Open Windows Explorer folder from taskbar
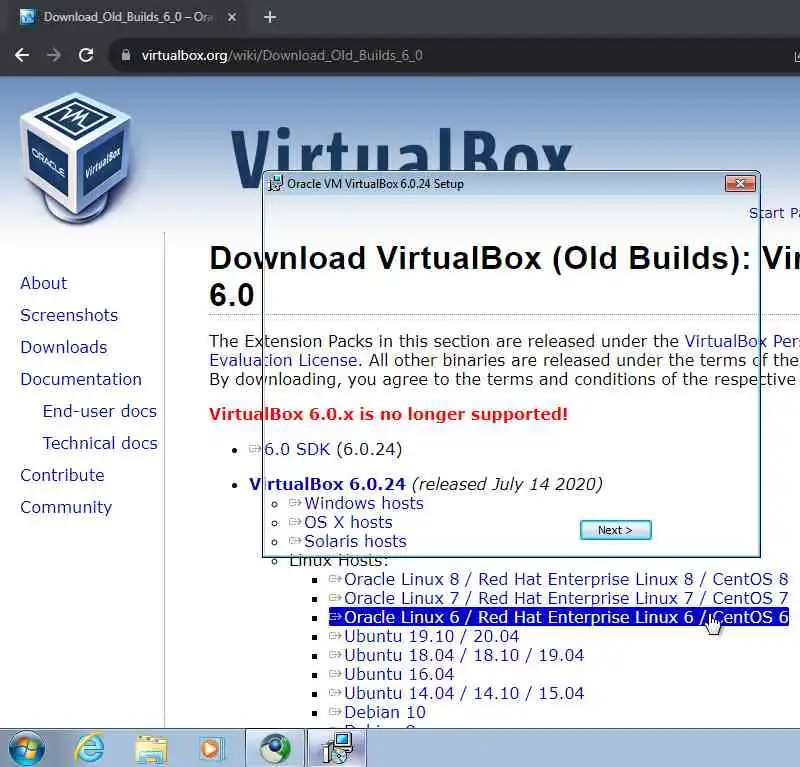 tap(151, 749)
